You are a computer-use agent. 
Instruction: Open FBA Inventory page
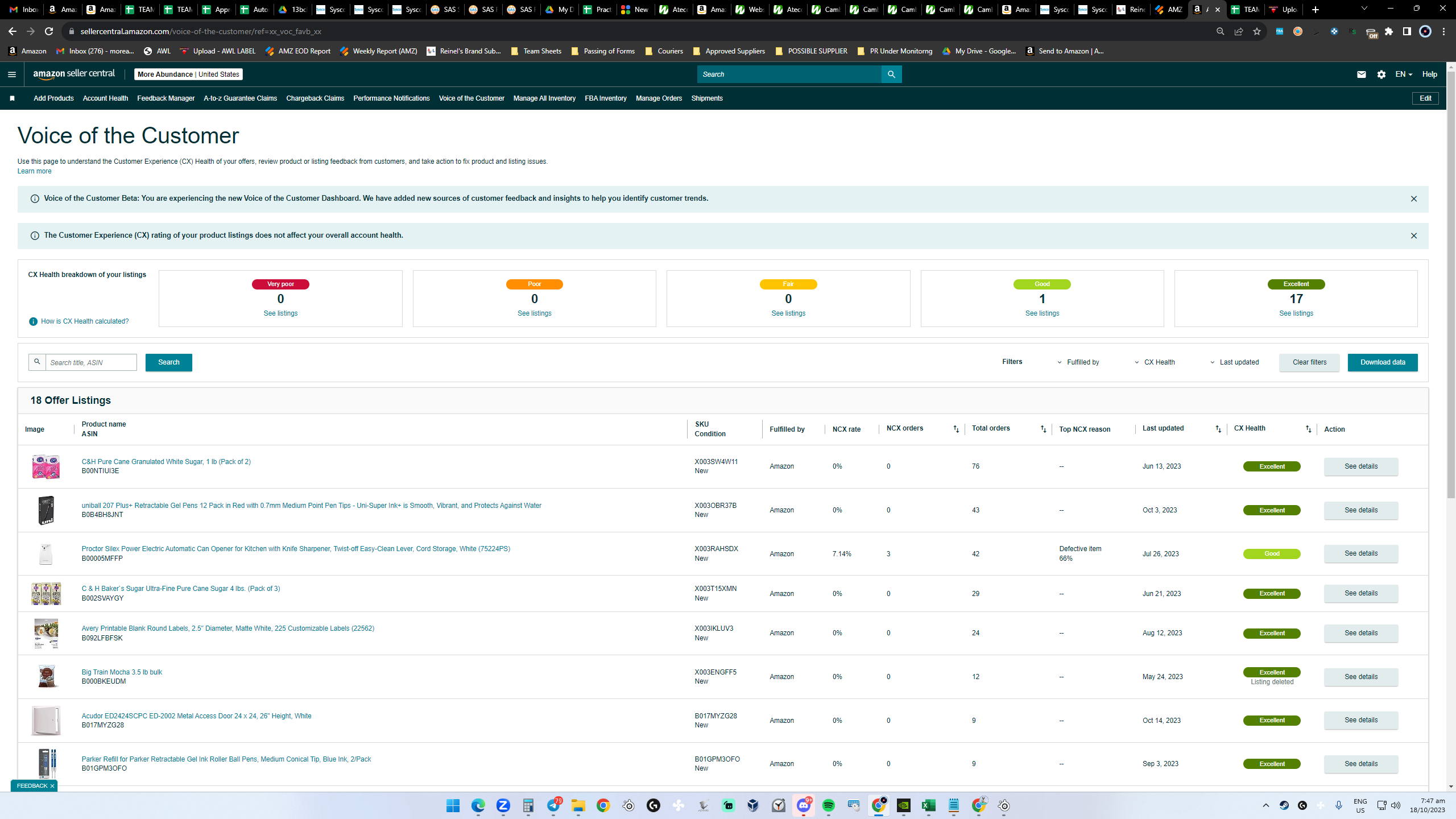pos(605,98)
